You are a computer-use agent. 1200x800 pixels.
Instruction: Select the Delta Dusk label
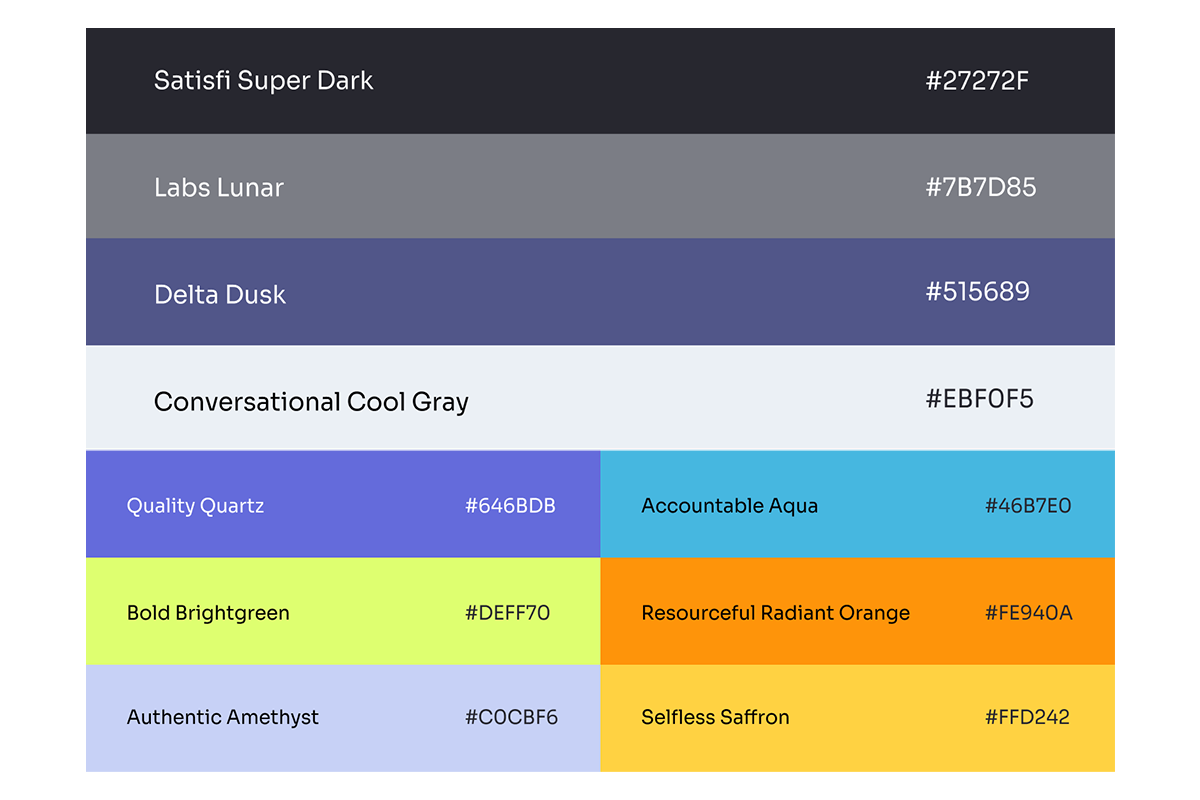[220, 294]
